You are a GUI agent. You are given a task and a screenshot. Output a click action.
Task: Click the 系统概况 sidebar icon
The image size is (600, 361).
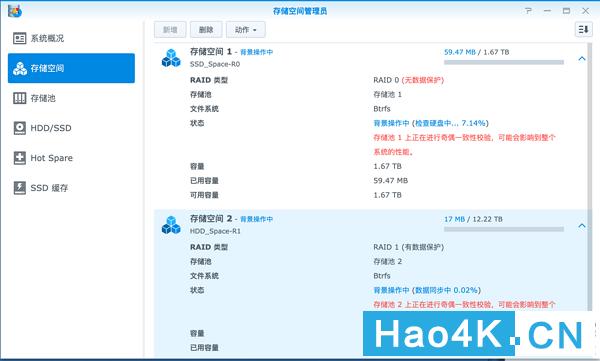pyautogui.click(x=20, y=38)
